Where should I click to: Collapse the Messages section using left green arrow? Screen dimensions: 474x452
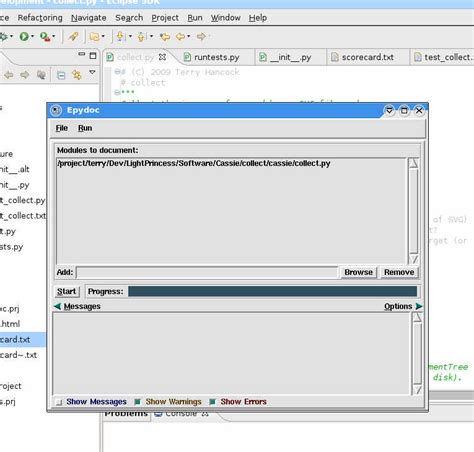[58, 306]
